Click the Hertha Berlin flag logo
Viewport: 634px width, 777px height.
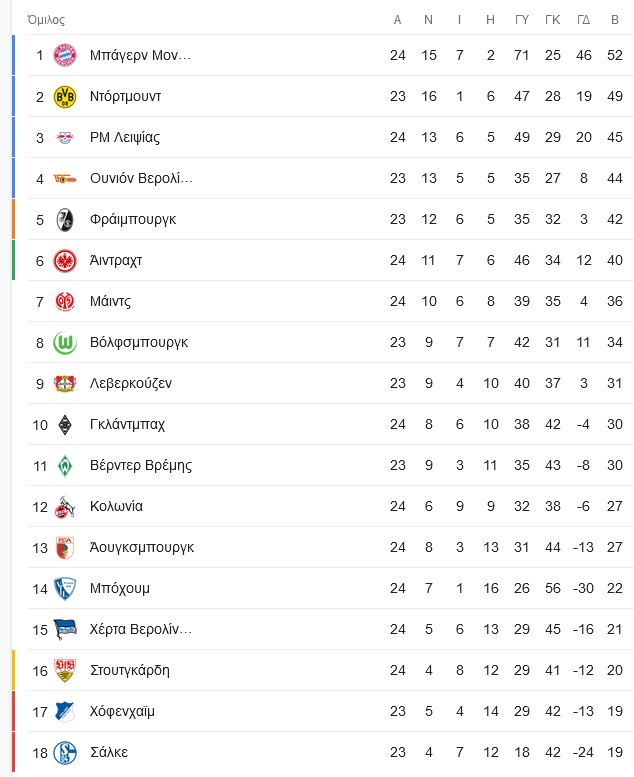(x=65, y=629)
